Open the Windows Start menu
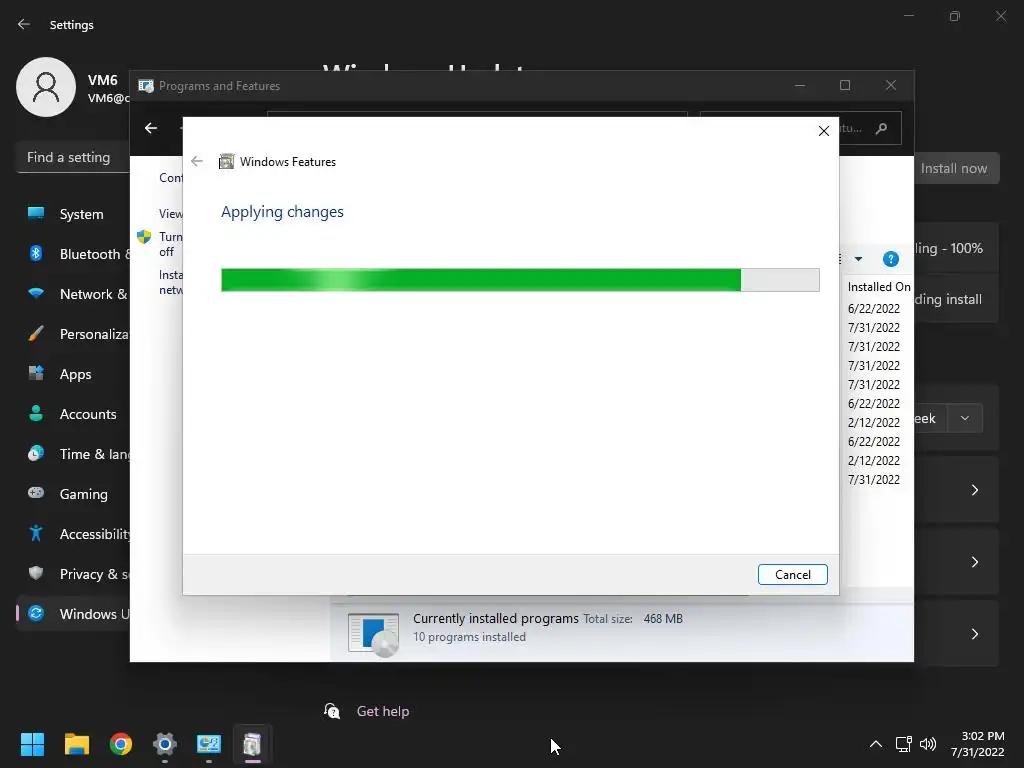The image size is (1024, 768). coord(32,744)
